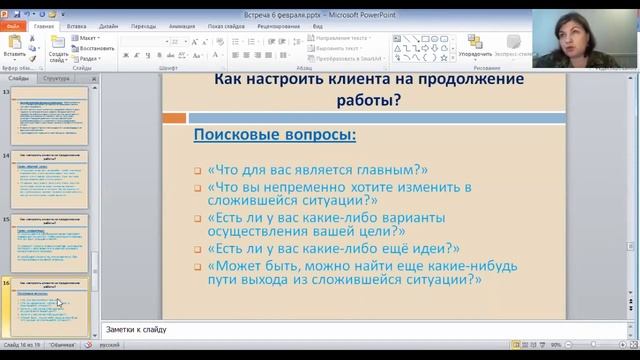Switch to the Вставка tab
The height and width of the screenshot is (360, 640).
coord(76,26)
